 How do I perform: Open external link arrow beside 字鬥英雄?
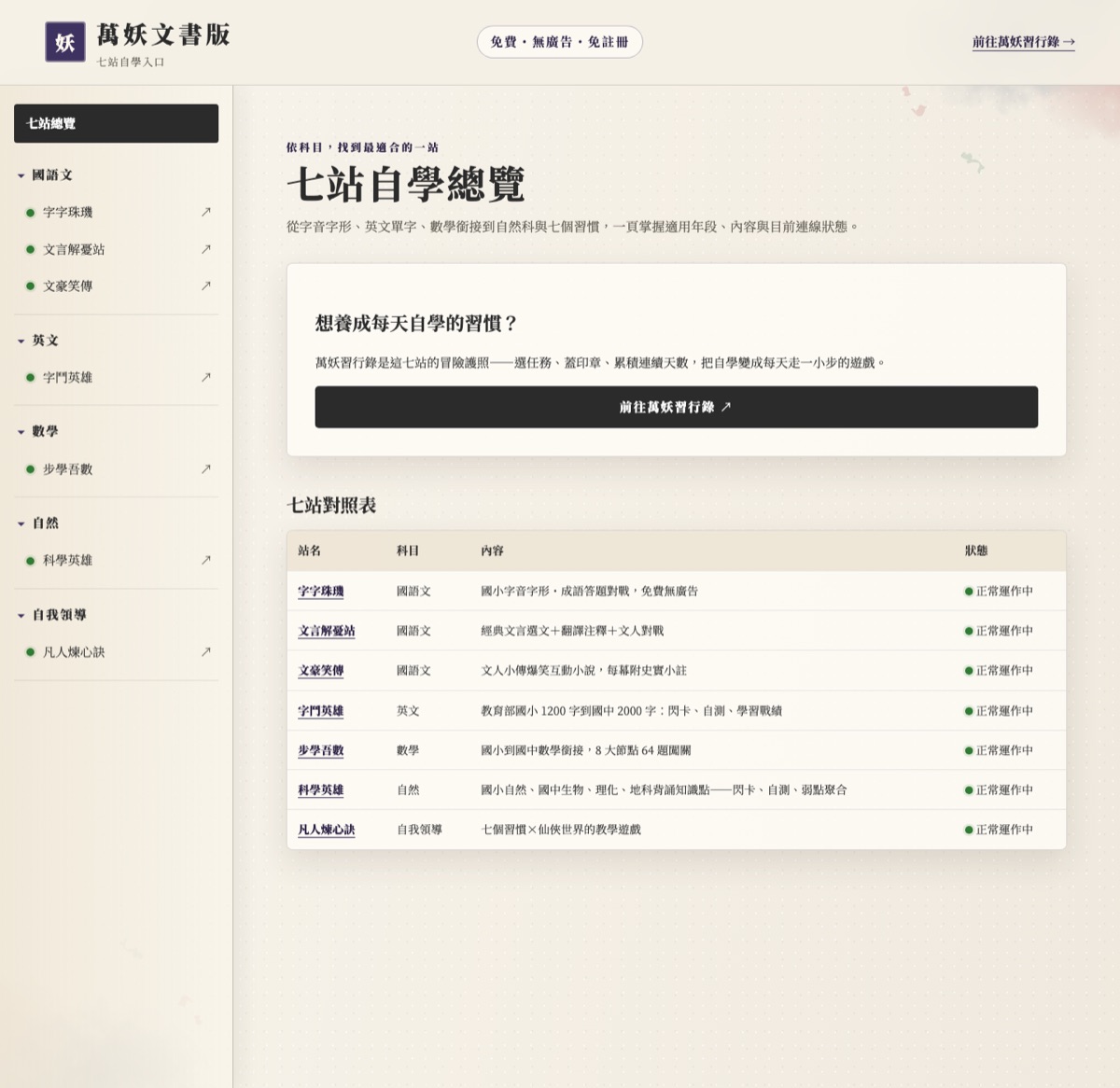(206, 377)
